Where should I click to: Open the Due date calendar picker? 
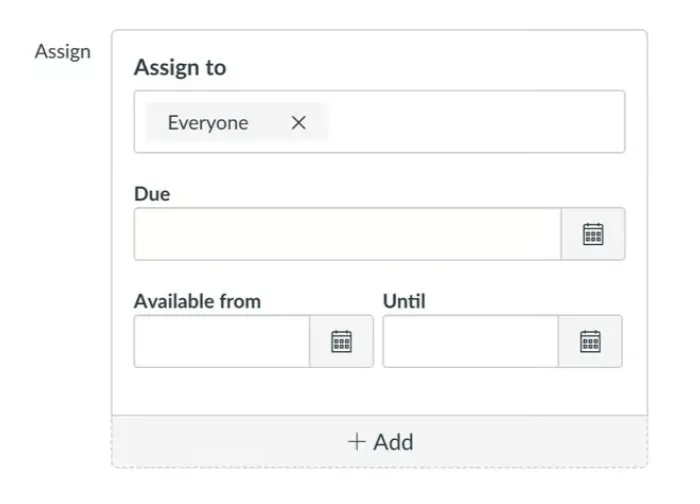tap(593, 234)
